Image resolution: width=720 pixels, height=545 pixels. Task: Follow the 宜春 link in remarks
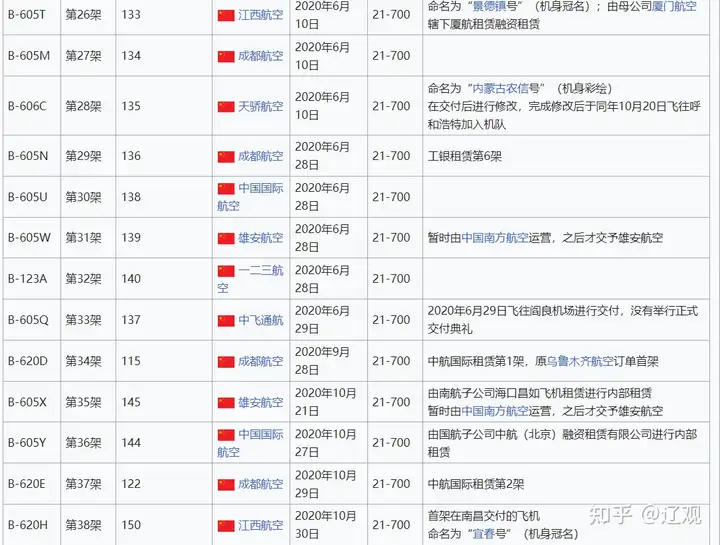click(x=484, y=534)
